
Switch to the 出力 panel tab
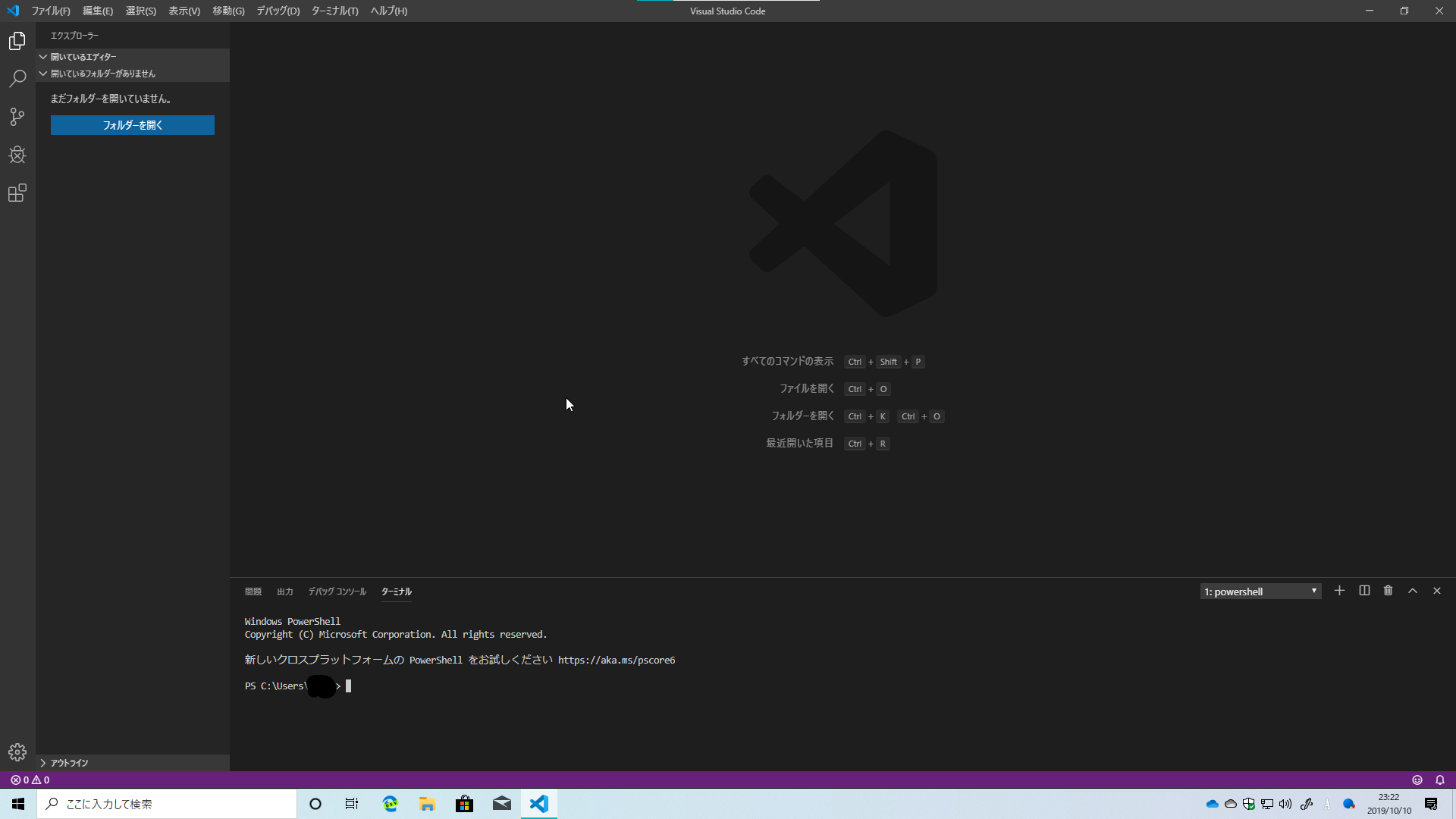(285, 591)
